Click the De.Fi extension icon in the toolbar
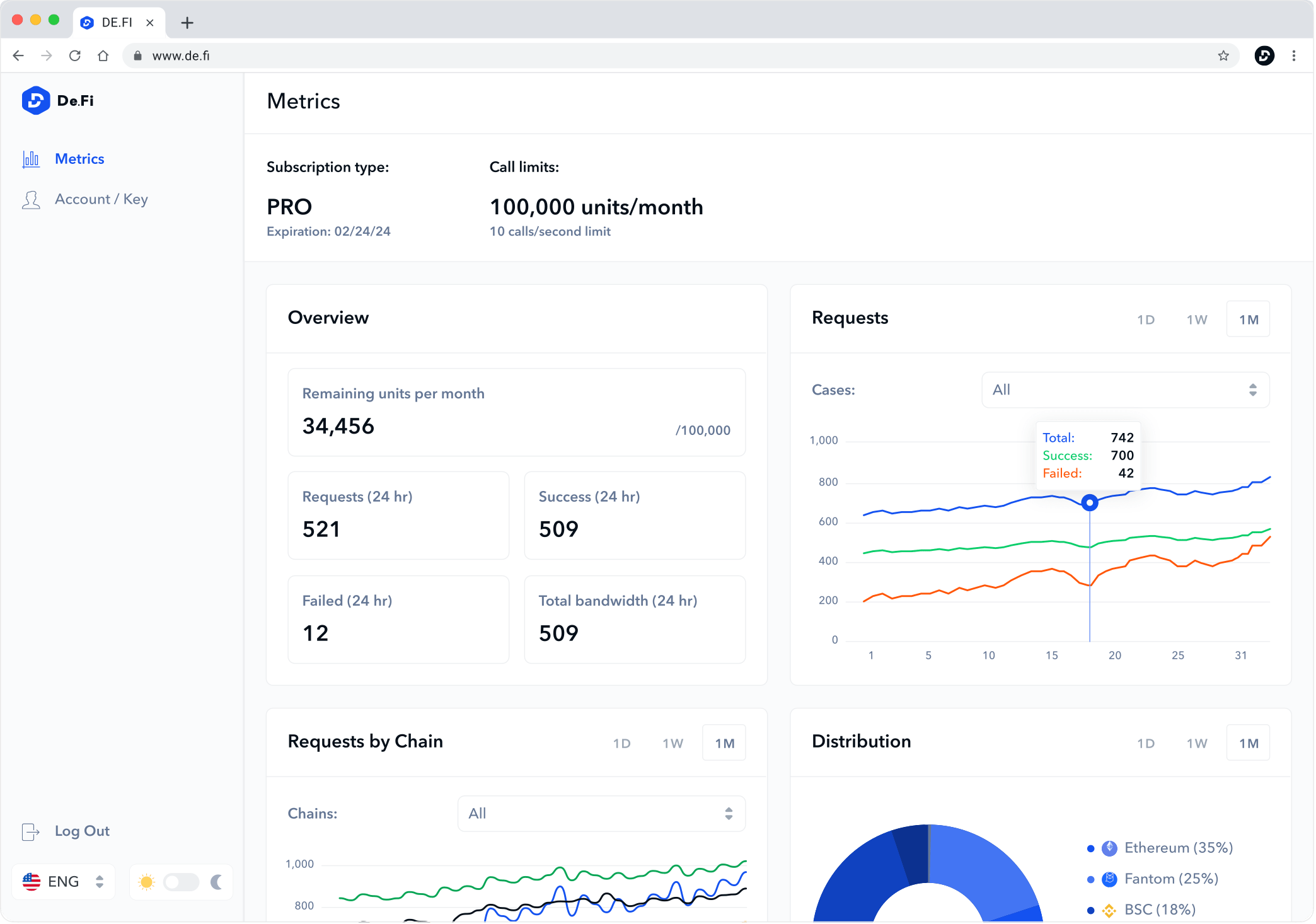 click(1264, 56)
